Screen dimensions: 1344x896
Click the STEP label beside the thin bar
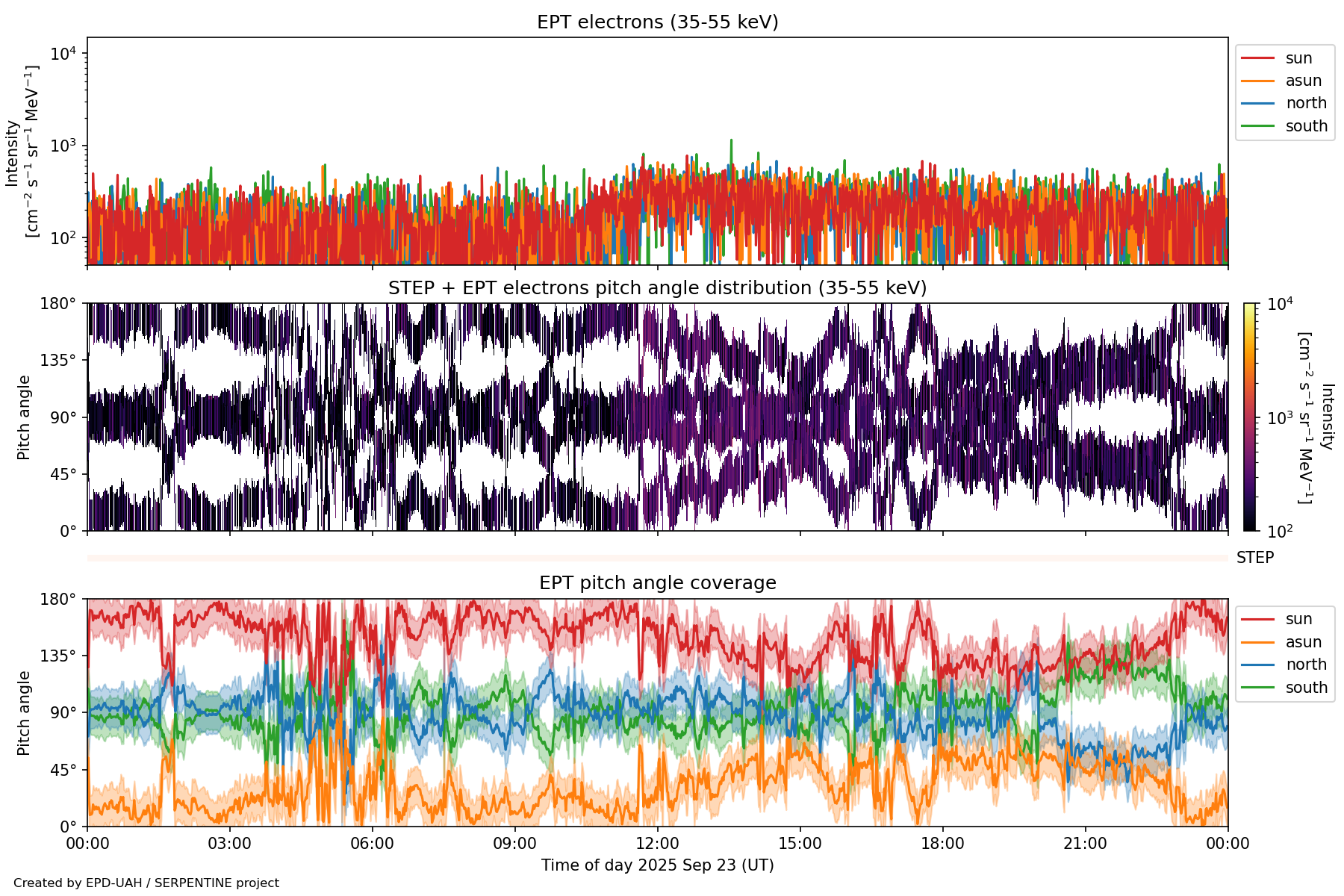[1254, 558]
